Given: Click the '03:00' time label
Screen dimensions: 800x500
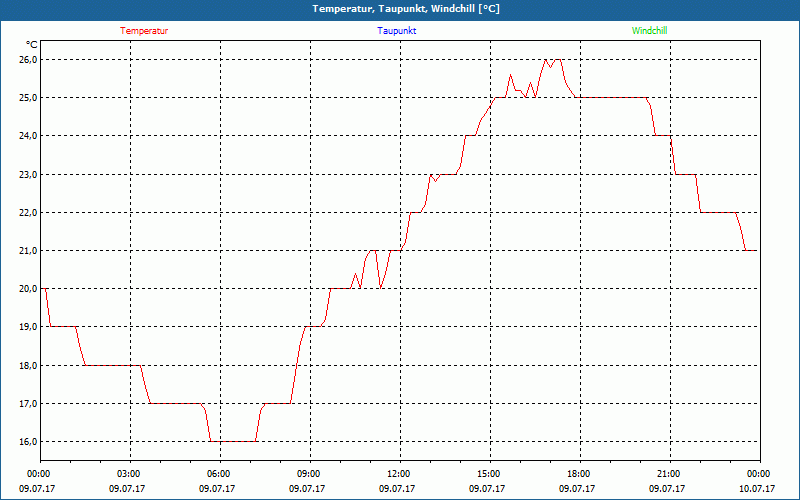Looking at the screenshot, I should tap(127, 474).
